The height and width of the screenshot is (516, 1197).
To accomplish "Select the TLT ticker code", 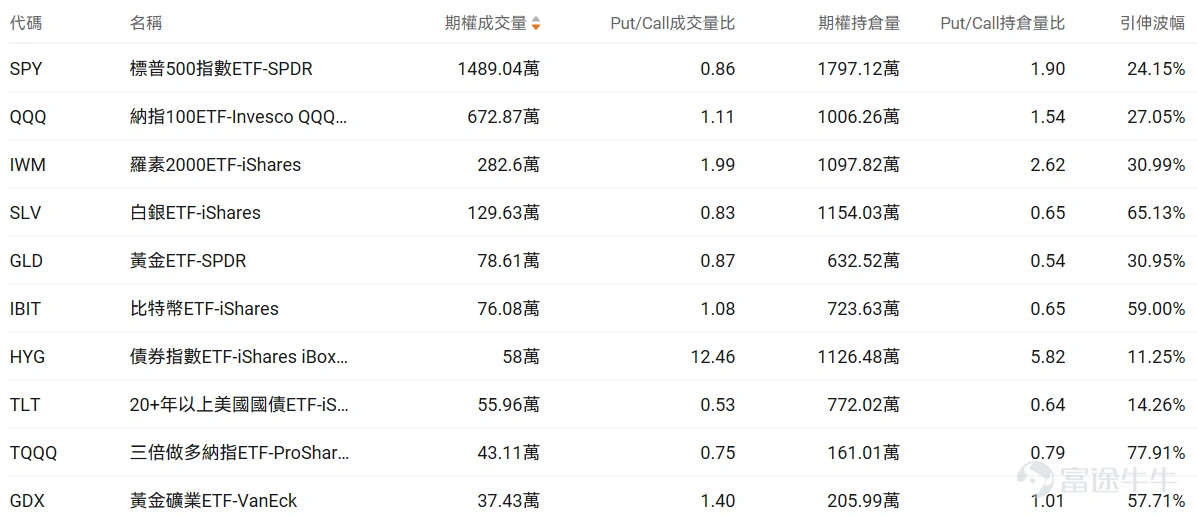I will pos(24,405).
